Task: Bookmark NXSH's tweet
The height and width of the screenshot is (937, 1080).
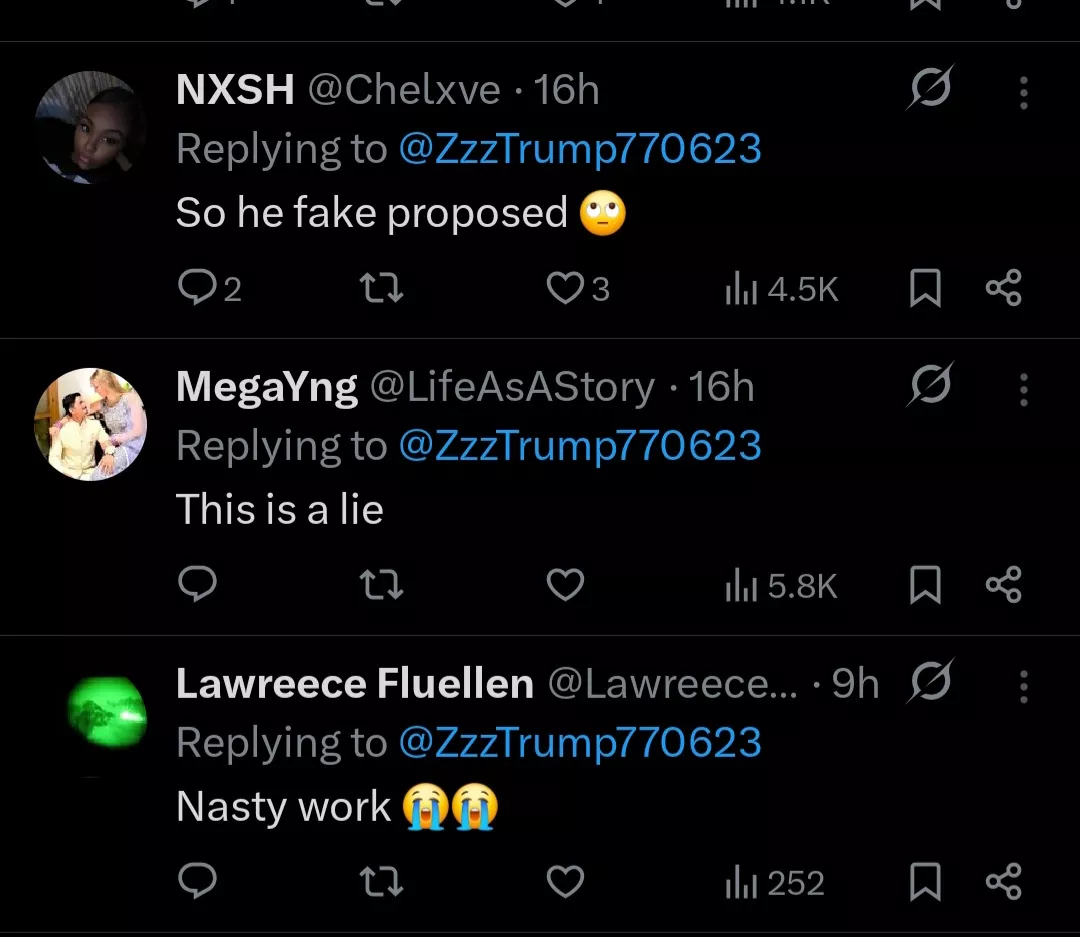Action: [925, 288]
